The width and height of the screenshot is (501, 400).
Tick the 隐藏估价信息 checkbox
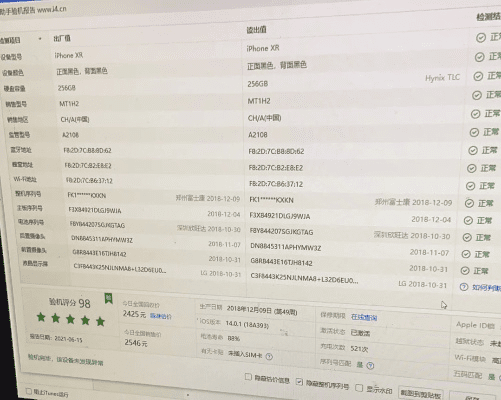(248, 377)
